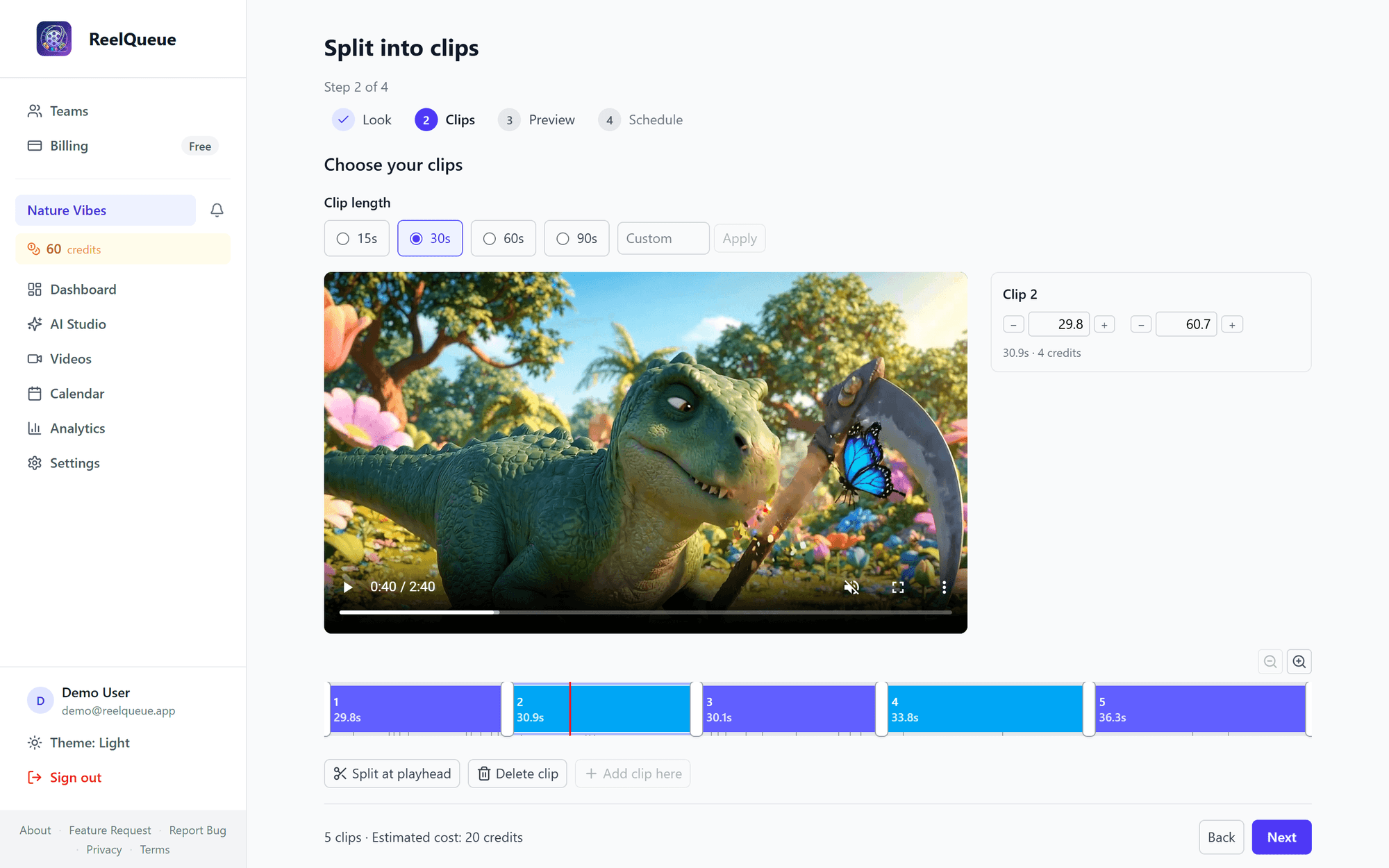
Task: Go to the Preview step
Action: (537, 119)
